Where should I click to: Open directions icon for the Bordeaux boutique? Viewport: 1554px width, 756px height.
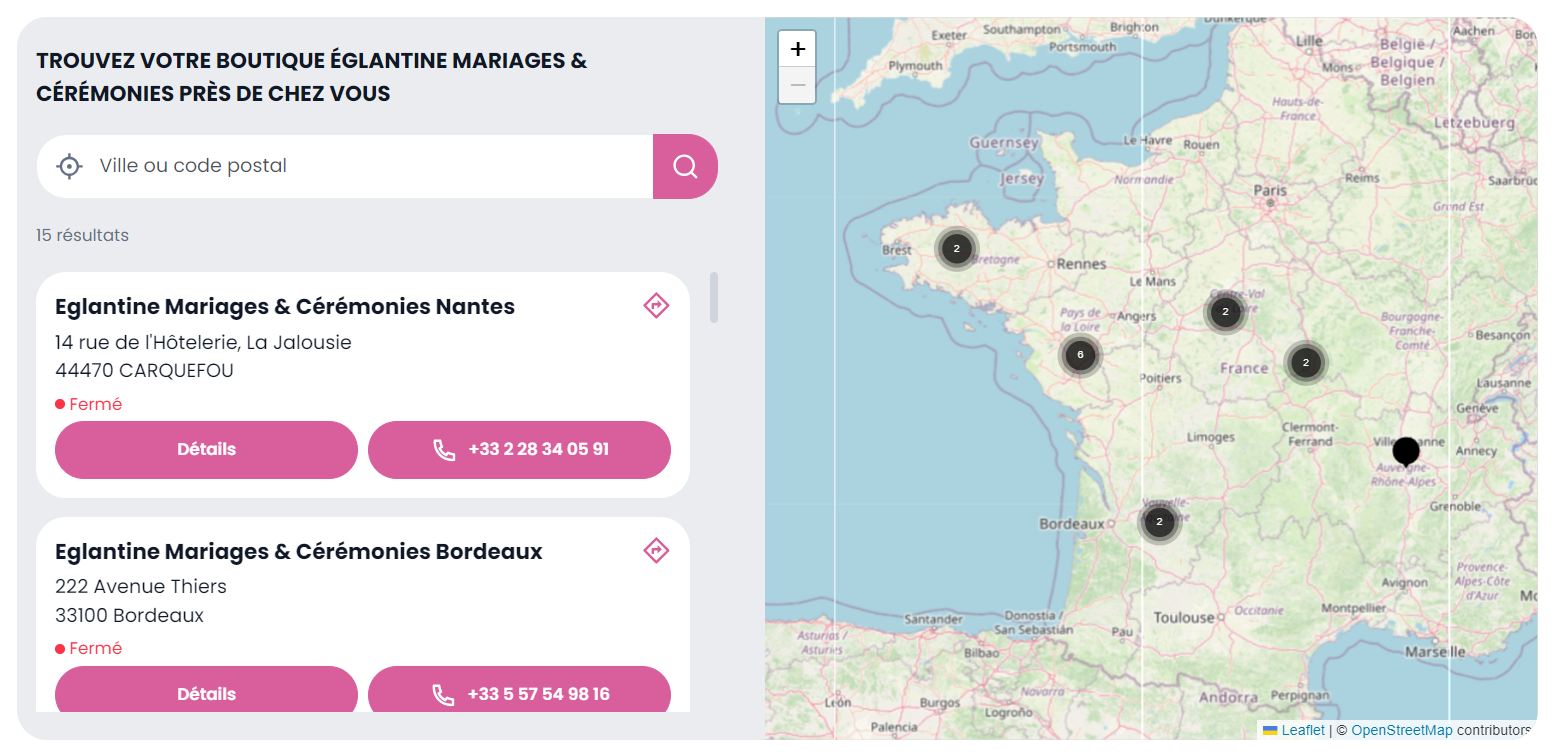pos(656,550)
